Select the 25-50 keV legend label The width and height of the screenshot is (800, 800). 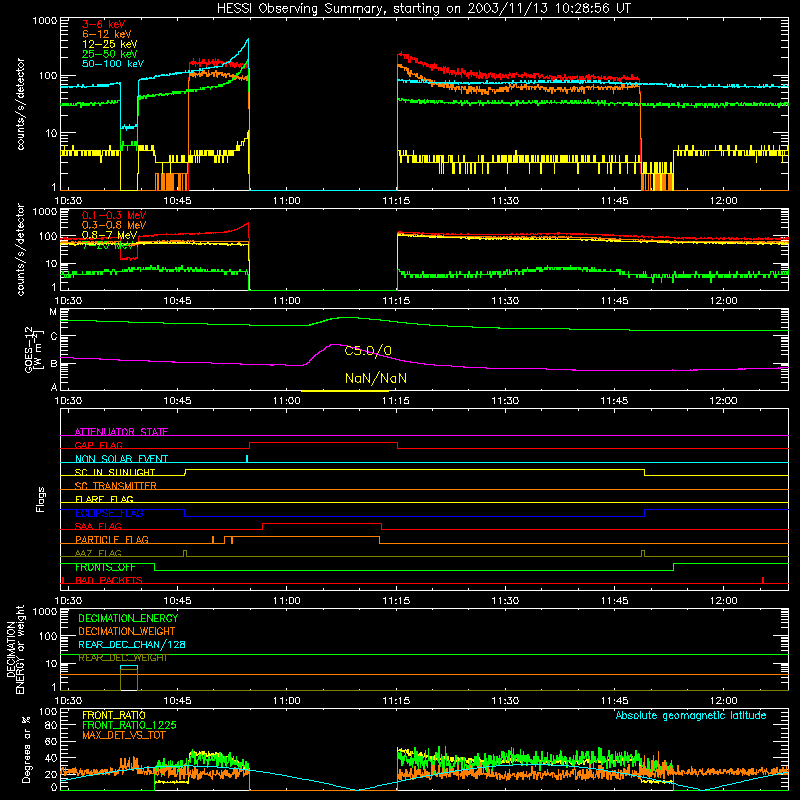click(x=110, y=54)
